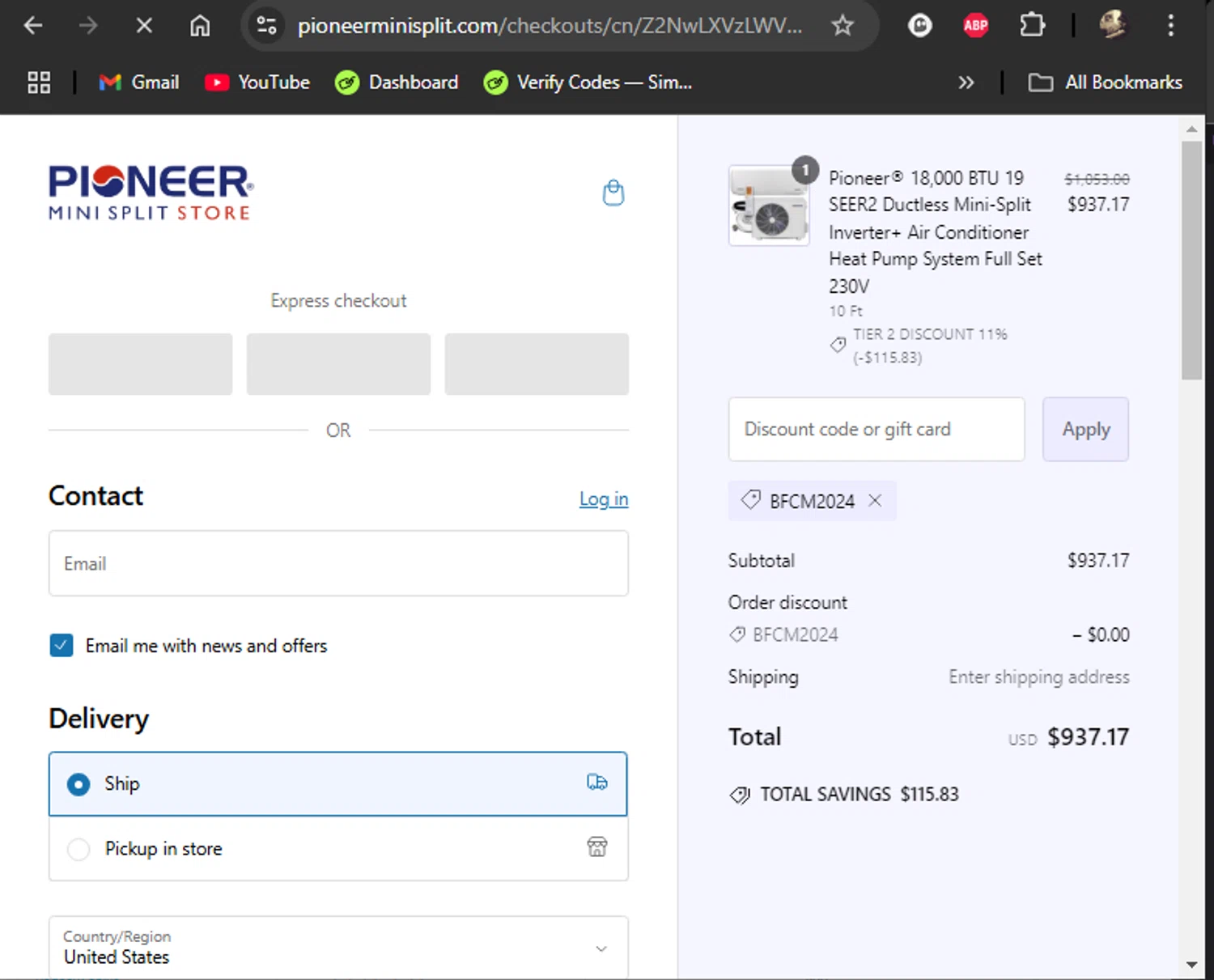Follow the Log in link

coord(604,499)
